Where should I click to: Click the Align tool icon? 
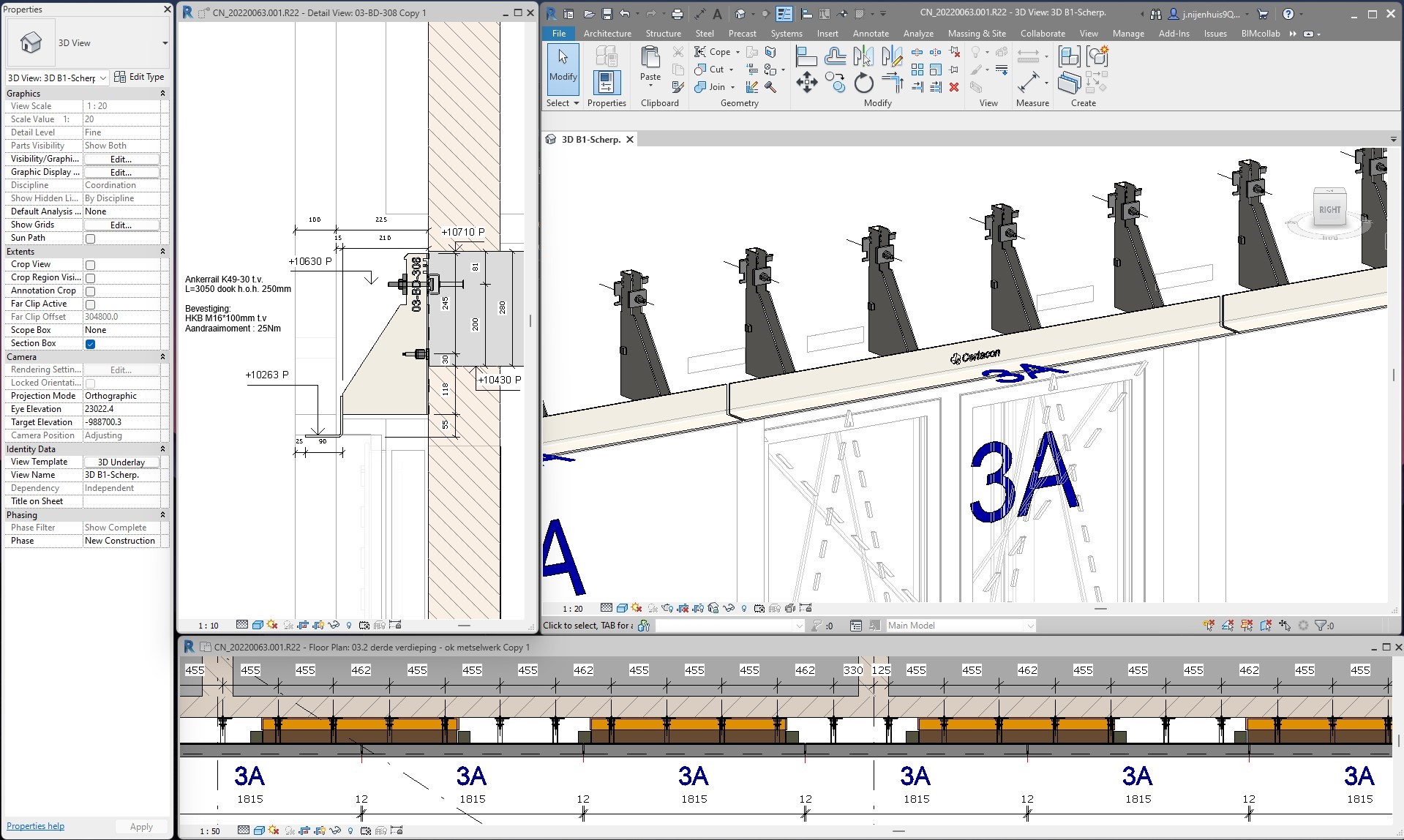pyautogui.click(x=806, y=56)
